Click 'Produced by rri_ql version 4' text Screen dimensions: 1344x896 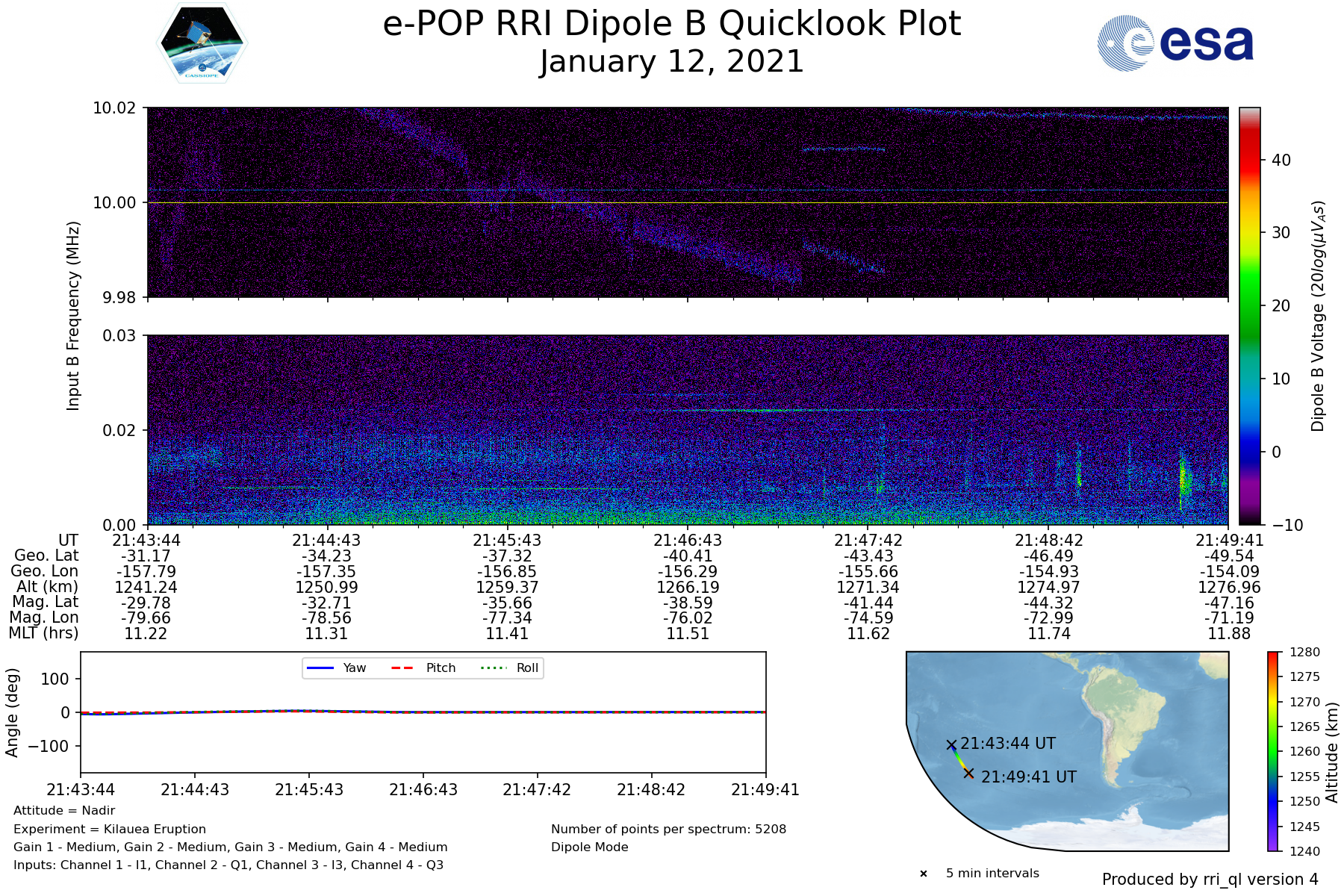click(1210, 880)
